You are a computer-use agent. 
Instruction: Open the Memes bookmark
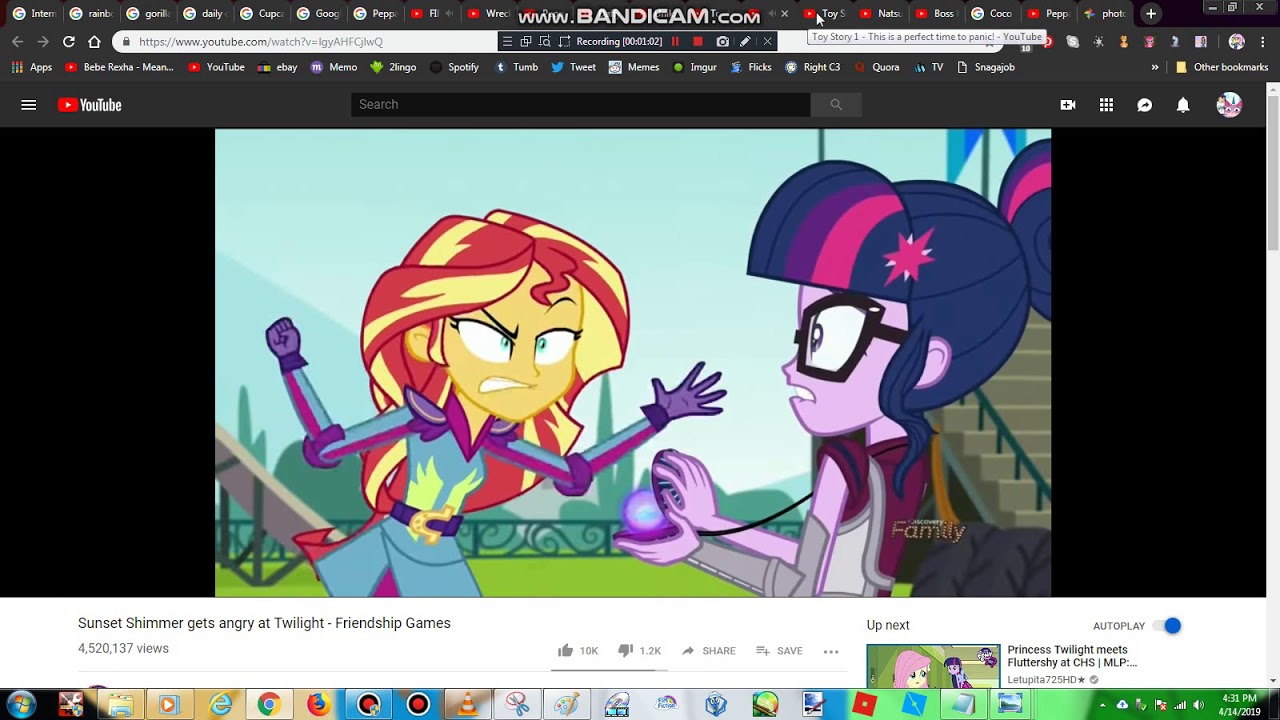(634, 68)
